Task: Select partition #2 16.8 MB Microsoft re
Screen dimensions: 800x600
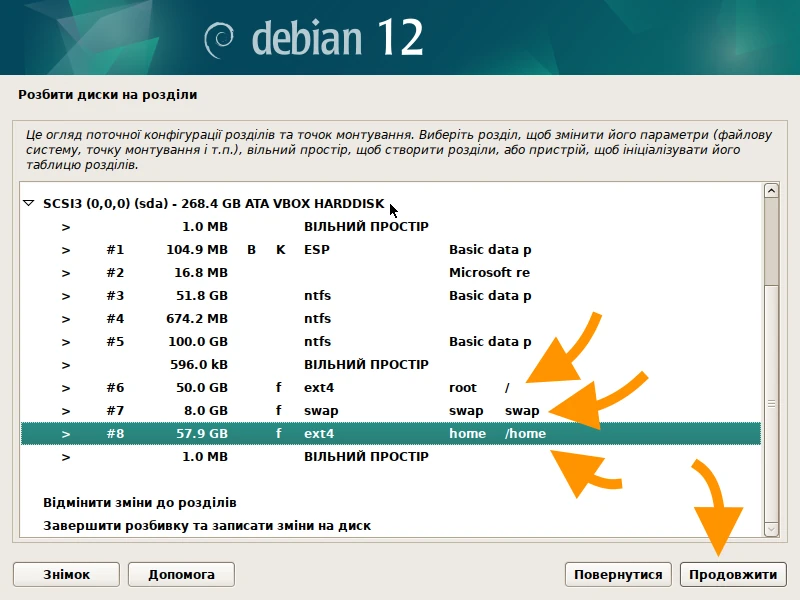Action: pyautogui.click(x=391, y=272)
